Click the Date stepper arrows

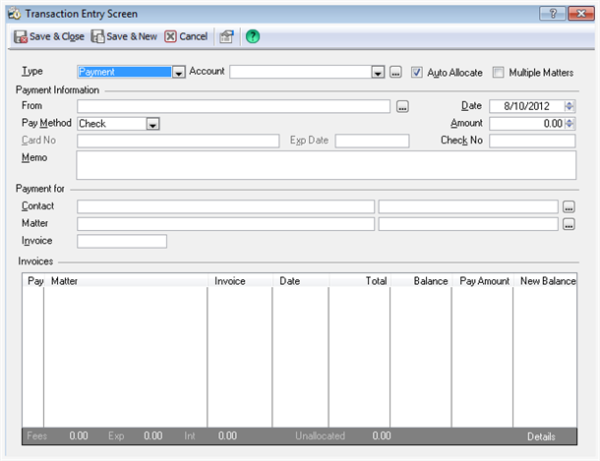tap(569, 106)
